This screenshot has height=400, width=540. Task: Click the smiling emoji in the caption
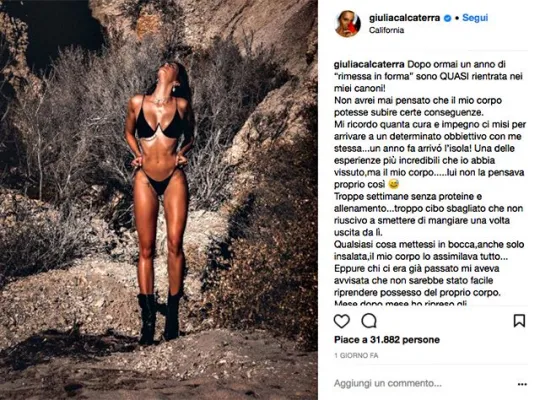coord(393,184)
